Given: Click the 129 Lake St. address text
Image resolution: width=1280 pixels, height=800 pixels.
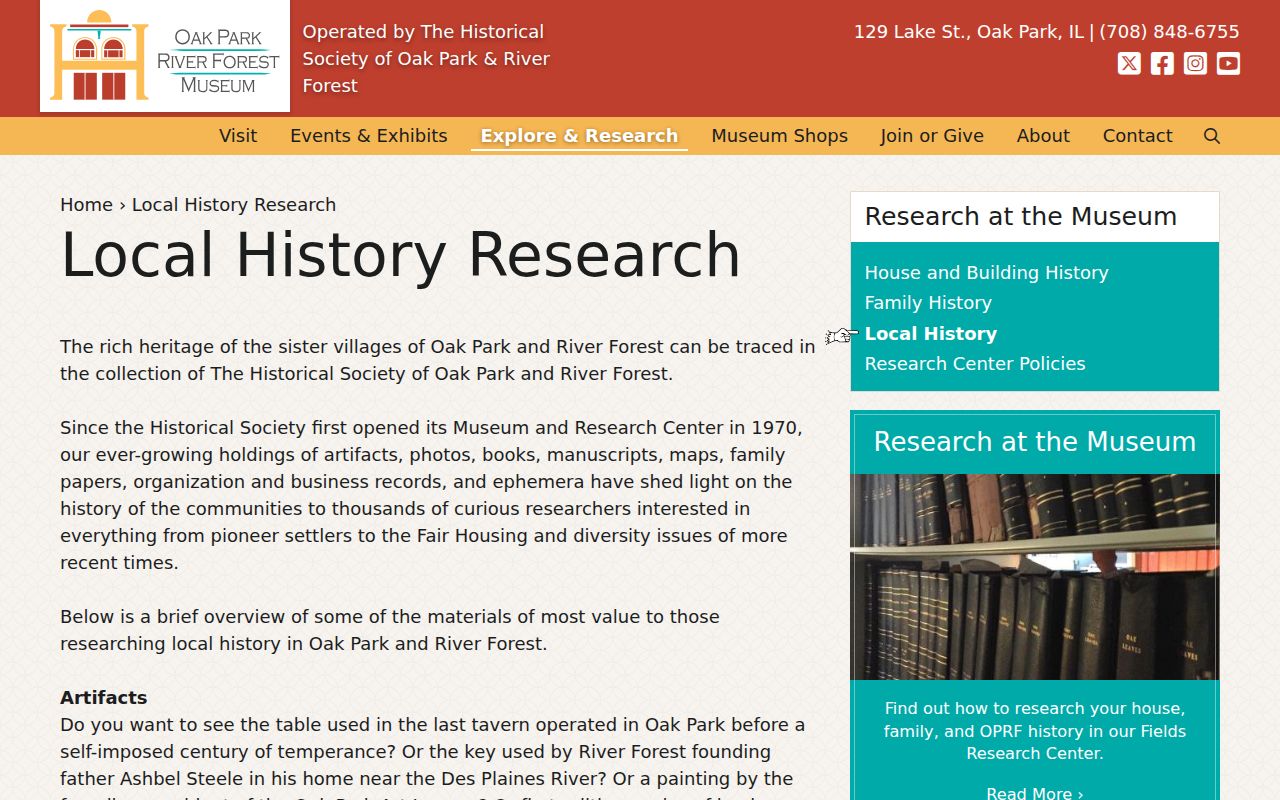Looking at the screenshot, I should click(968, 32).
